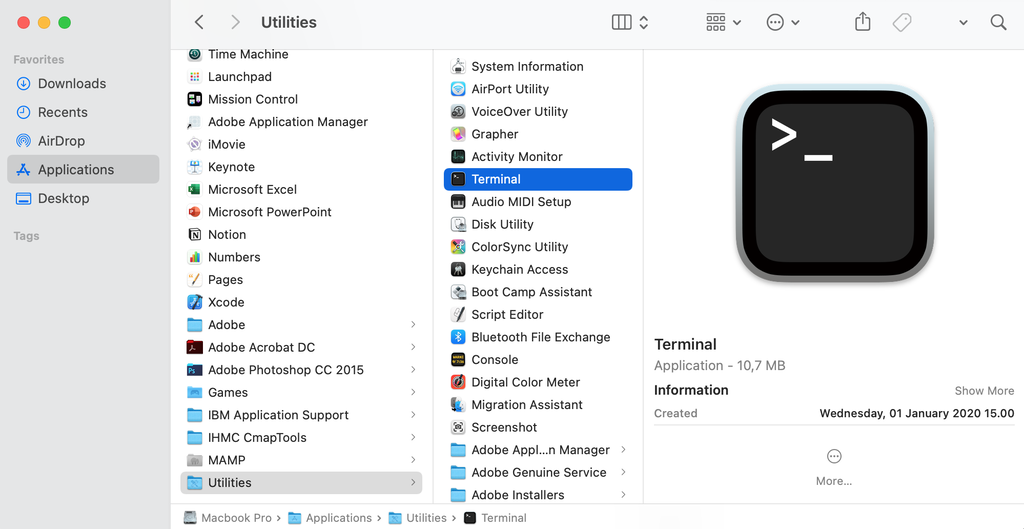Select Disk Utility in the list
The height and width of the screenshot is (529, 1024).
[x=502, y=225]
